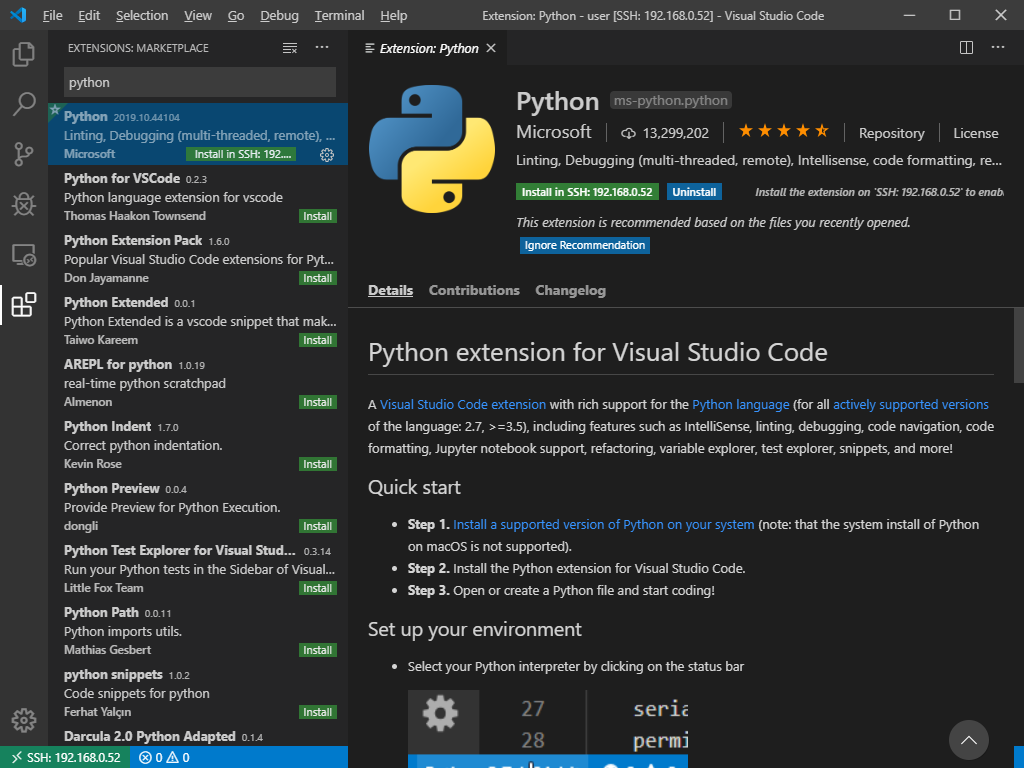Open the actively supported versions link

[911, 404]
